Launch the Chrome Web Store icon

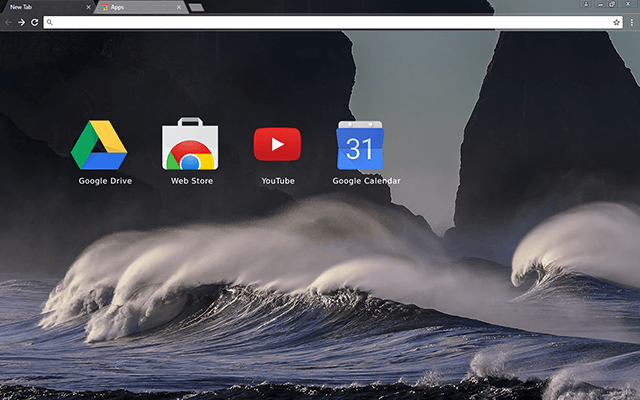(190, 144)
